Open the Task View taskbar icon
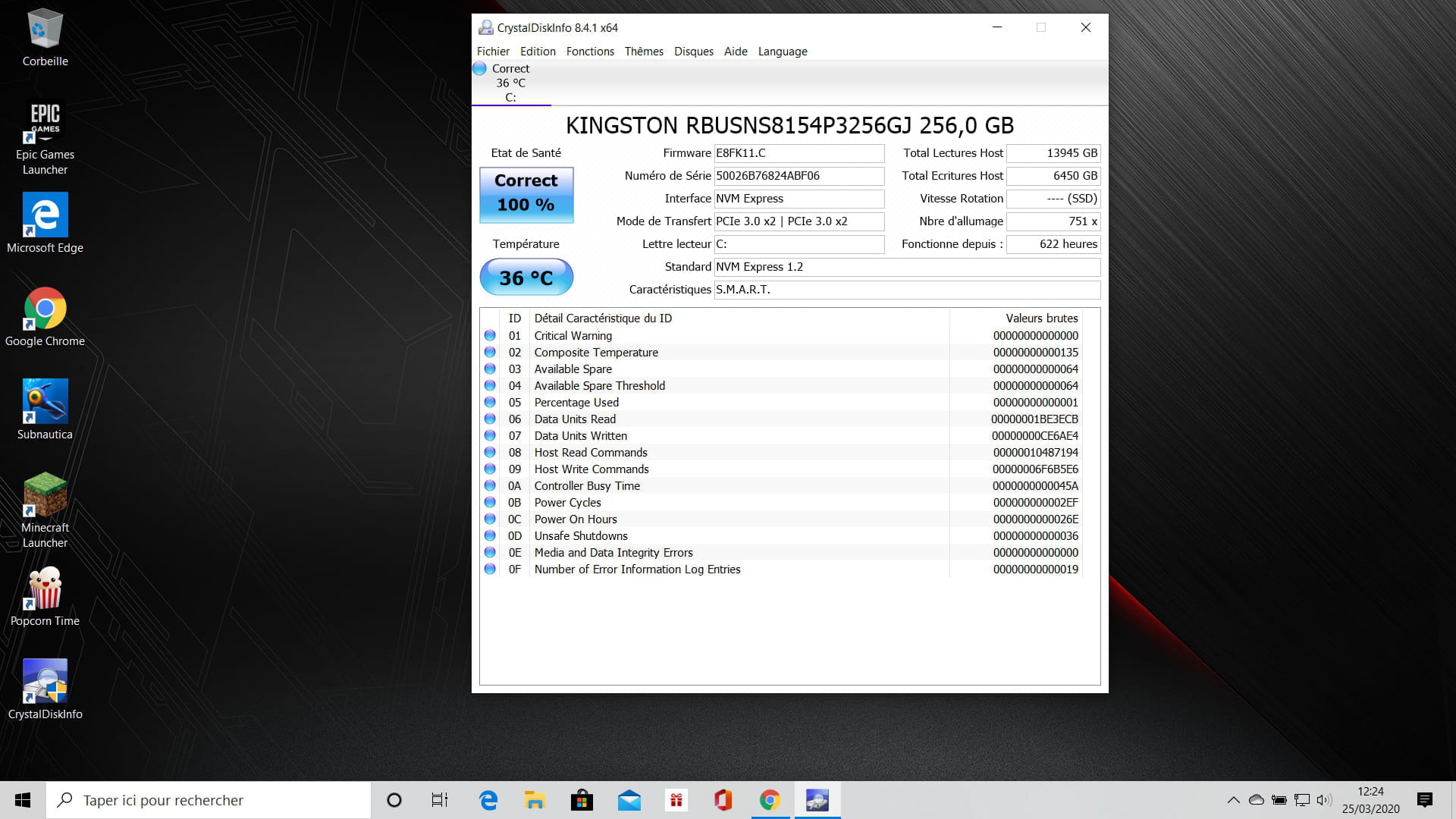 point(439,800)
